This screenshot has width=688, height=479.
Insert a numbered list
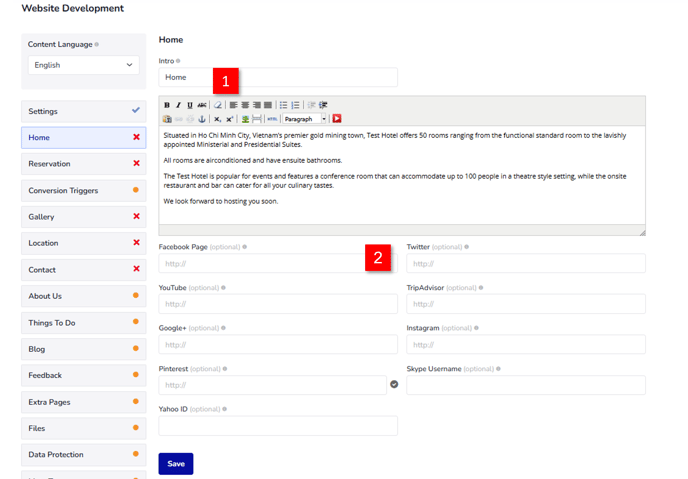click(295, 105)
